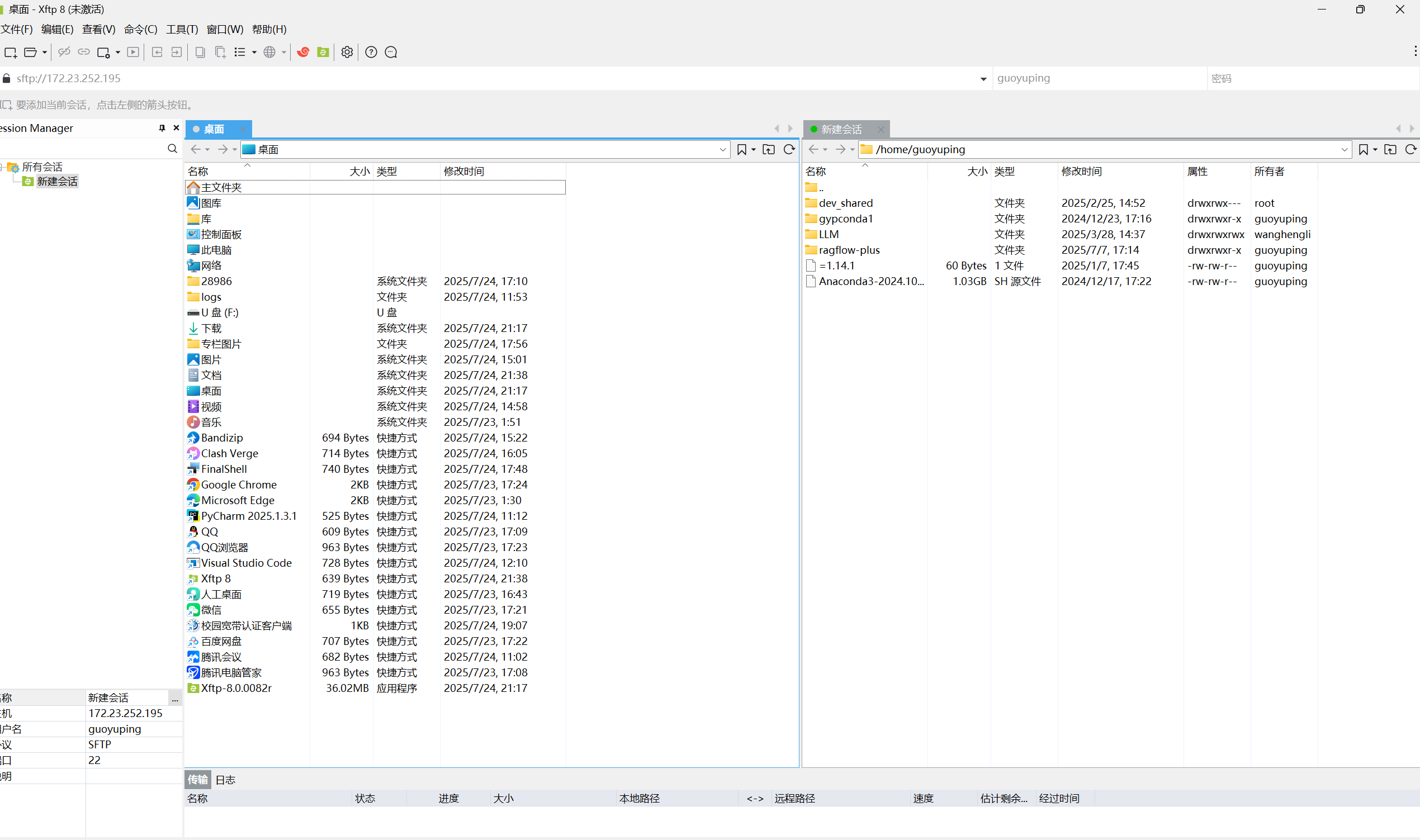1420x840 pixels.
Task: Open the toolbar overflow three-dot menu
Action: click(1415, 51)
